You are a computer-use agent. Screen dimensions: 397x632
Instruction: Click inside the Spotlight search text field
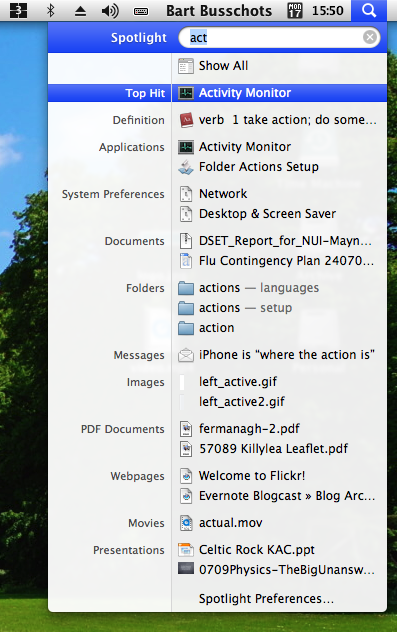point(274,37)
